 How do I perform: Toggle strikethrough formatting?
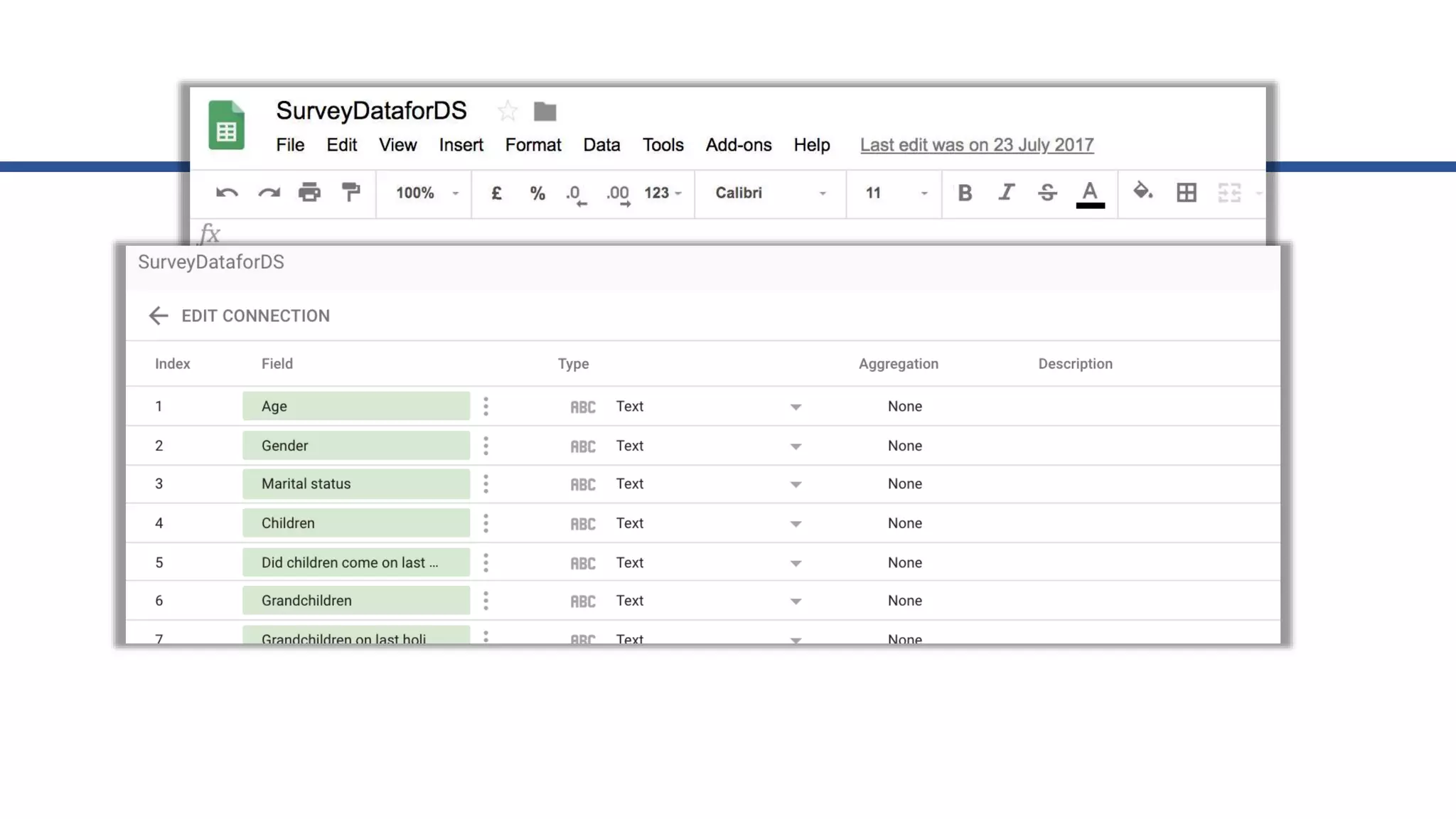click(x=1047, y=193)
